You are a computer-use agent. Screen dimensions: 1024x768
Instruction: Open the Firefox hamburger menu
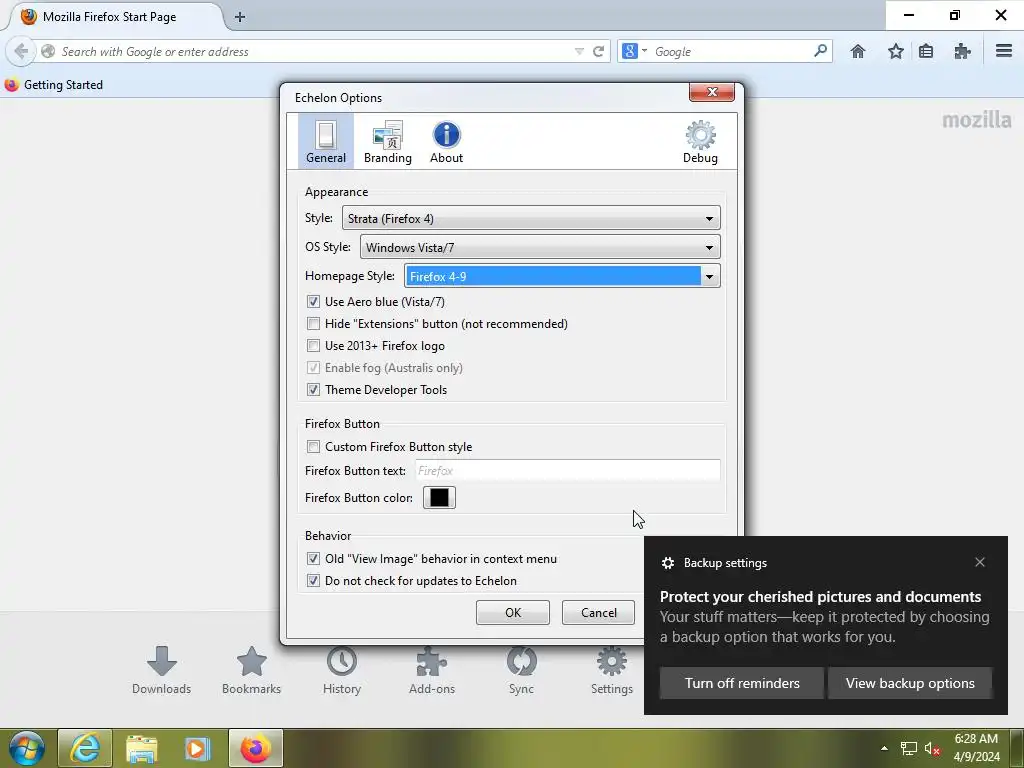pos(1004,51)
